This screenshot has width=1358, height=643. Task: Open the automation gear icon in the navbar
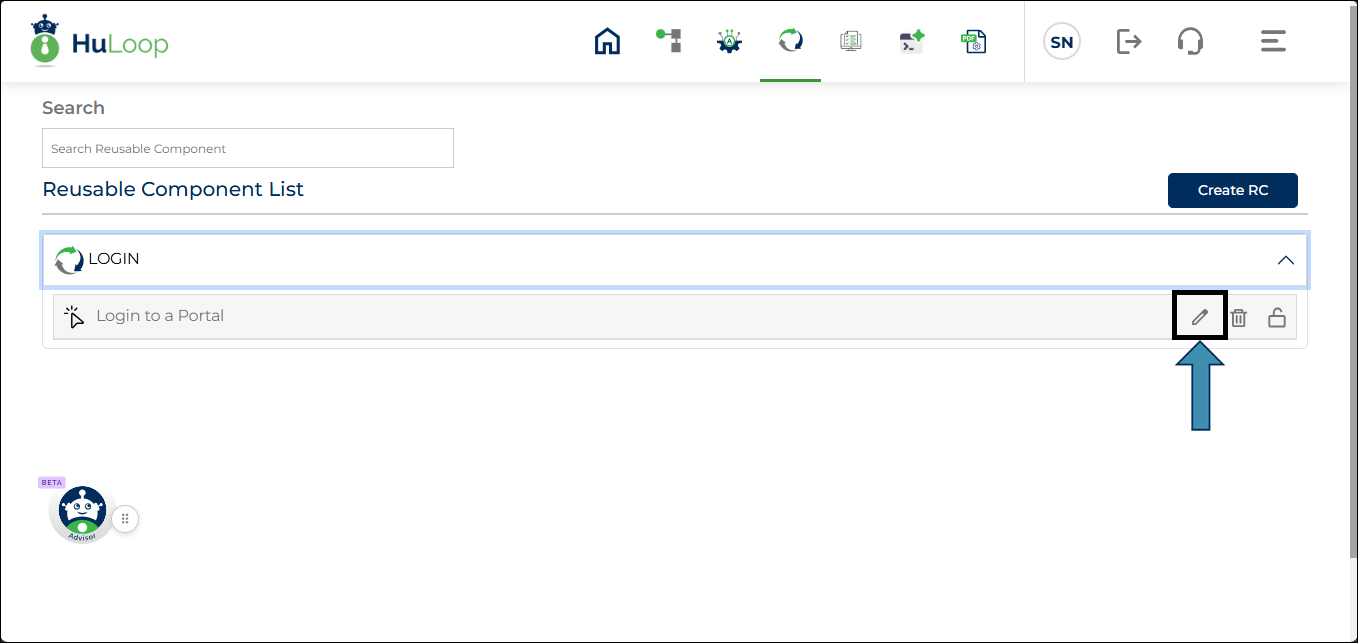729,41
